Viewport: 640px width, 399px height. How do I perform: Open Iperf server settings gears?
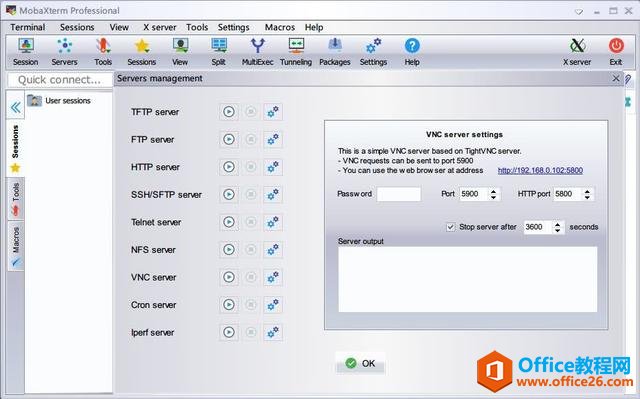(x=273, y=332)
